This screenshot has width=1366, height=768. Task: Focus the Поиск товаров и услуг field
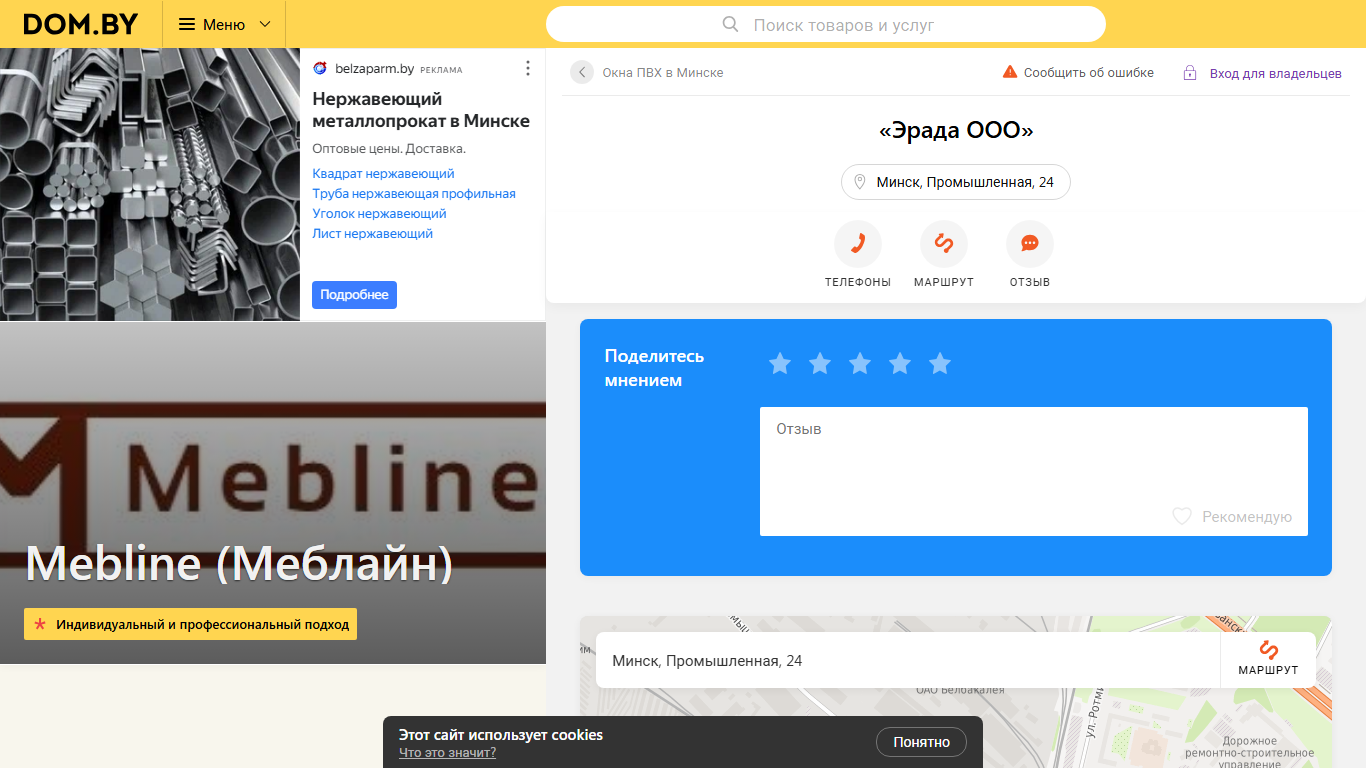point(826,24)
